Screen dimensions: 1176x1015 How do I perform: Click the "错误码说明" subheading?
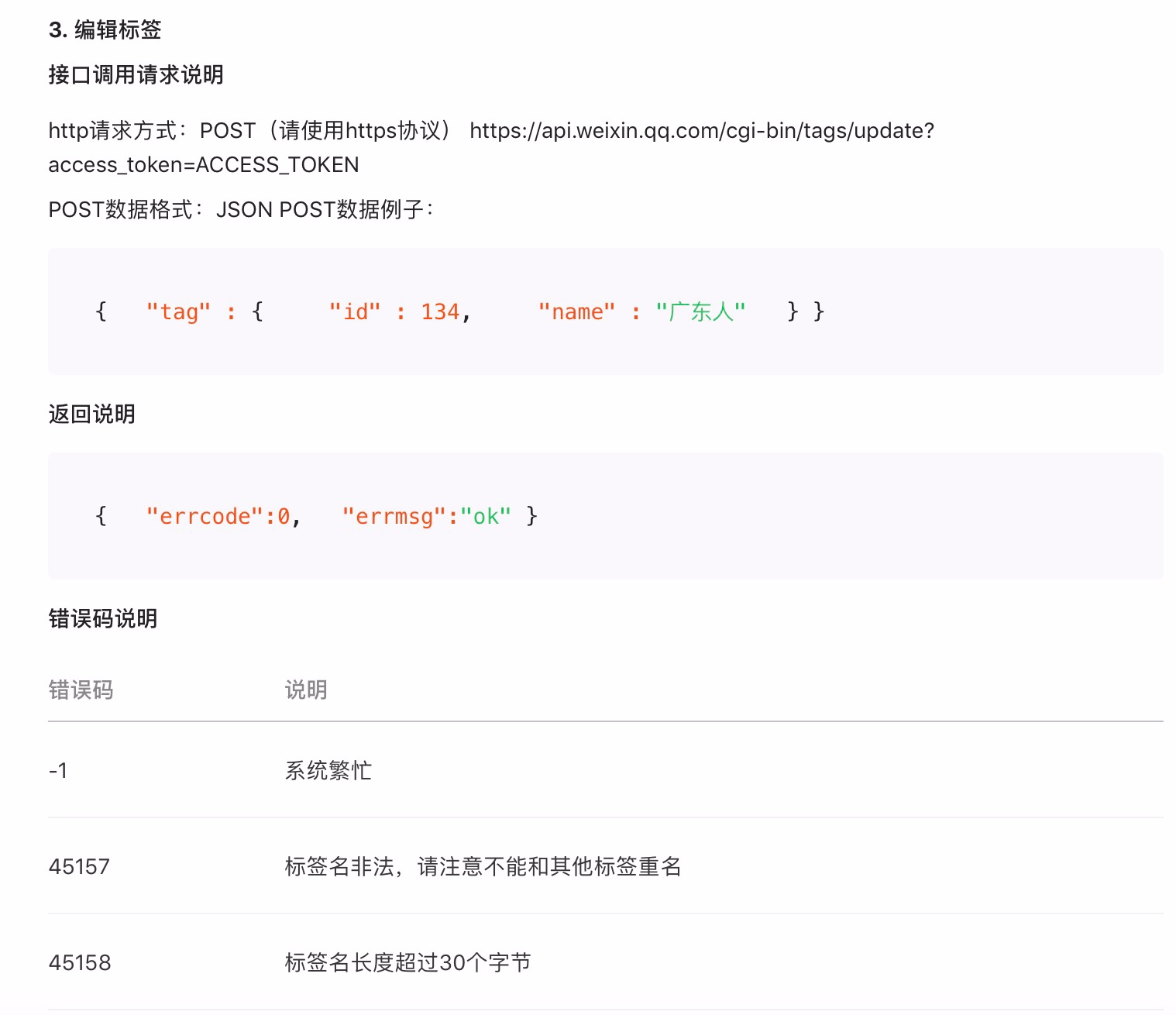[x=103, y=618]
